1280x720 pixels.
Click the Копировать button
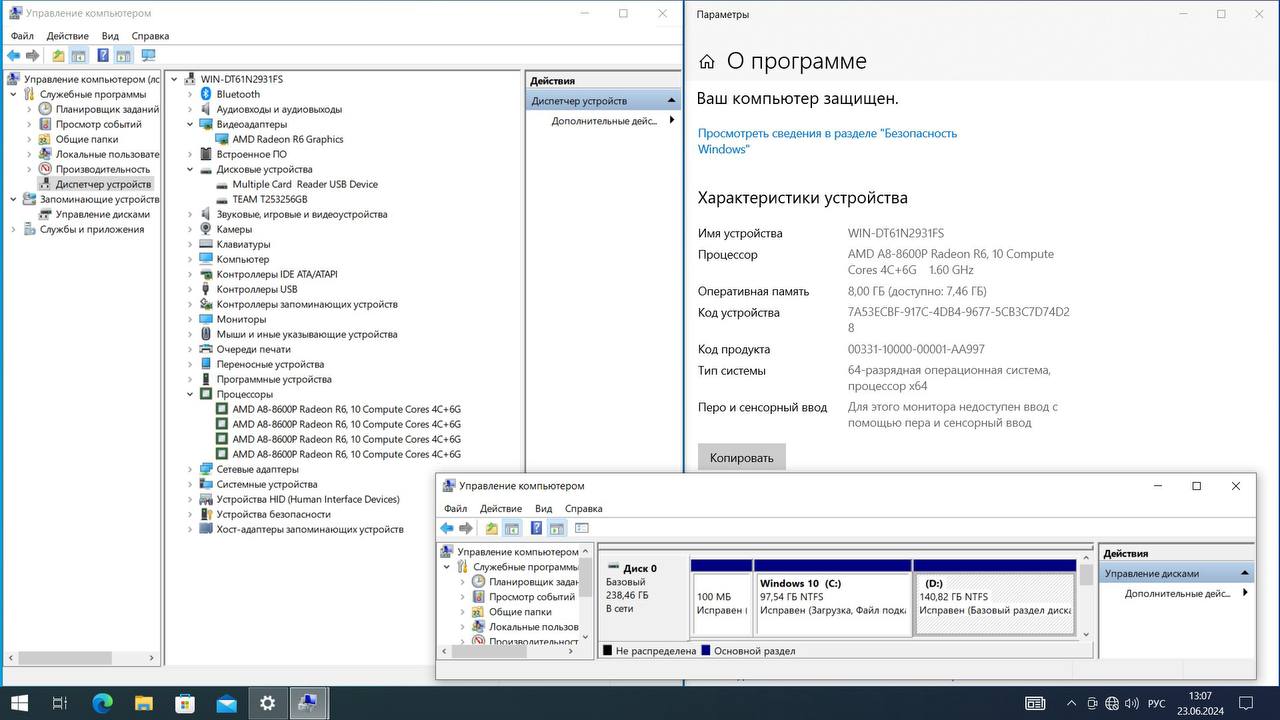(x=742, y=458)
